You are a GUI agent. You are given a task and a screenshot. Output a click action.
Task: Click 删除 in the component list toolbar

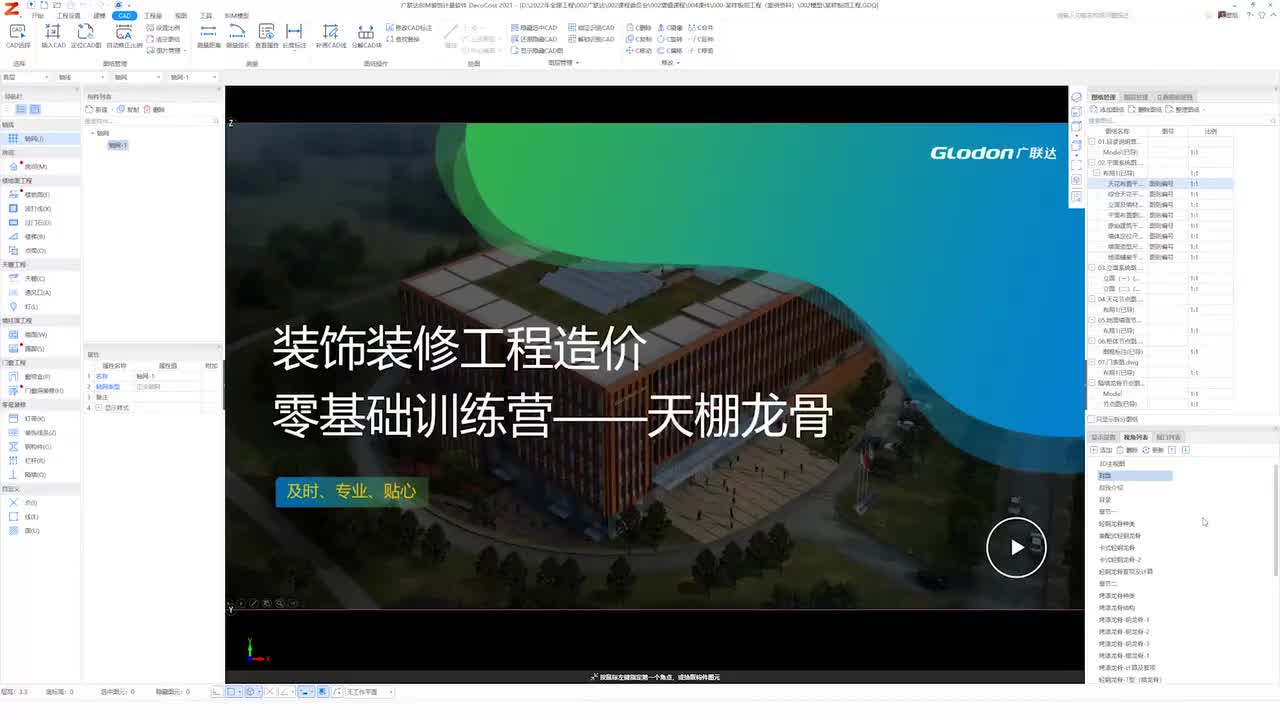click(154, 109)
